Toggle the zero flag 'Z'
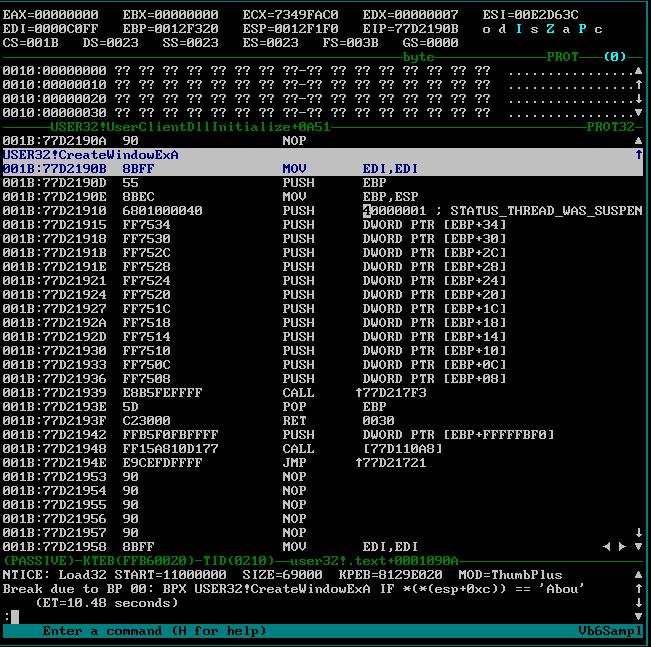651x647 pixels. point(551,29)
